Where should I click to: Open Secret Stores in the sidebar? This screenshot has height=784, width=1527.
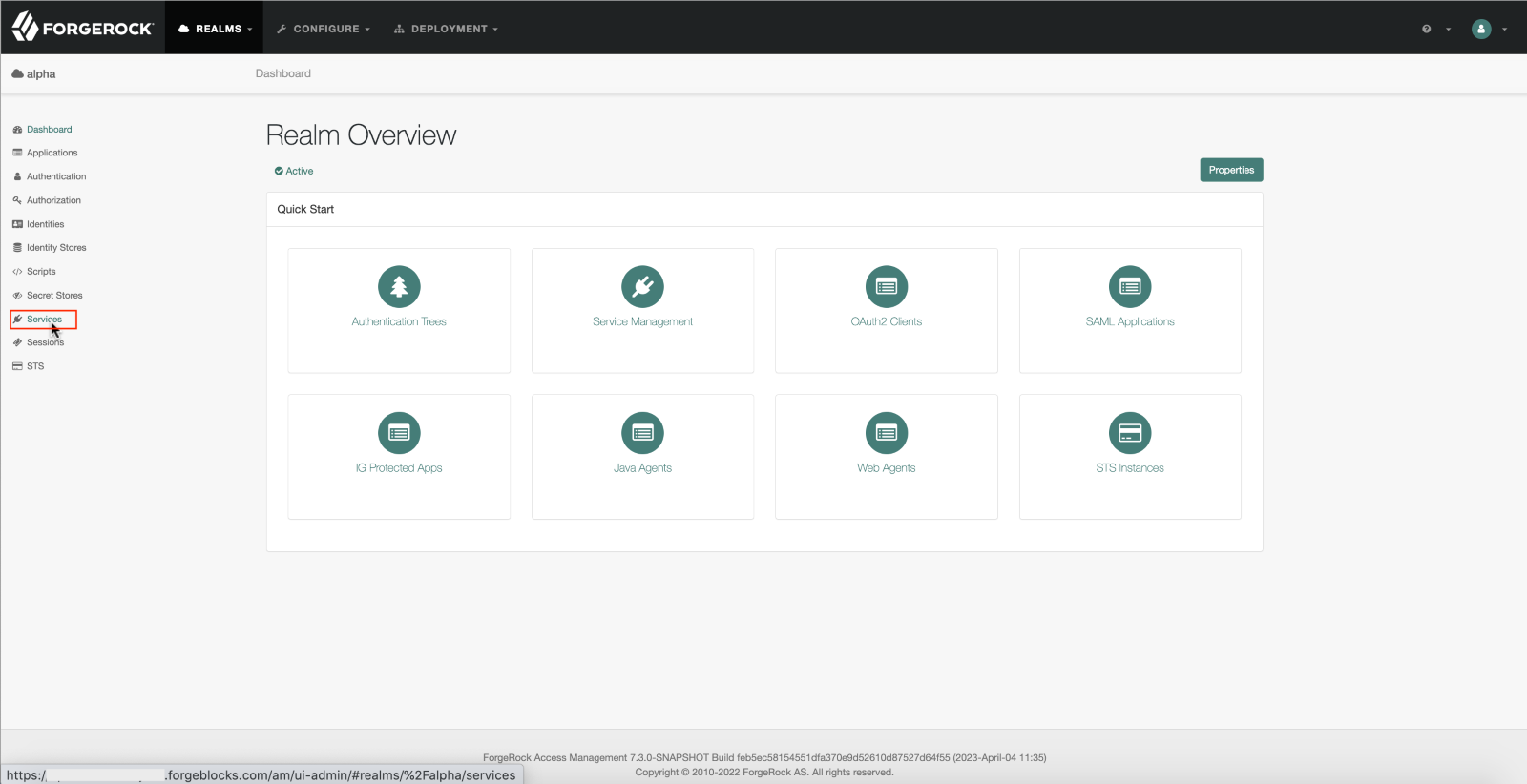[54, 296]
